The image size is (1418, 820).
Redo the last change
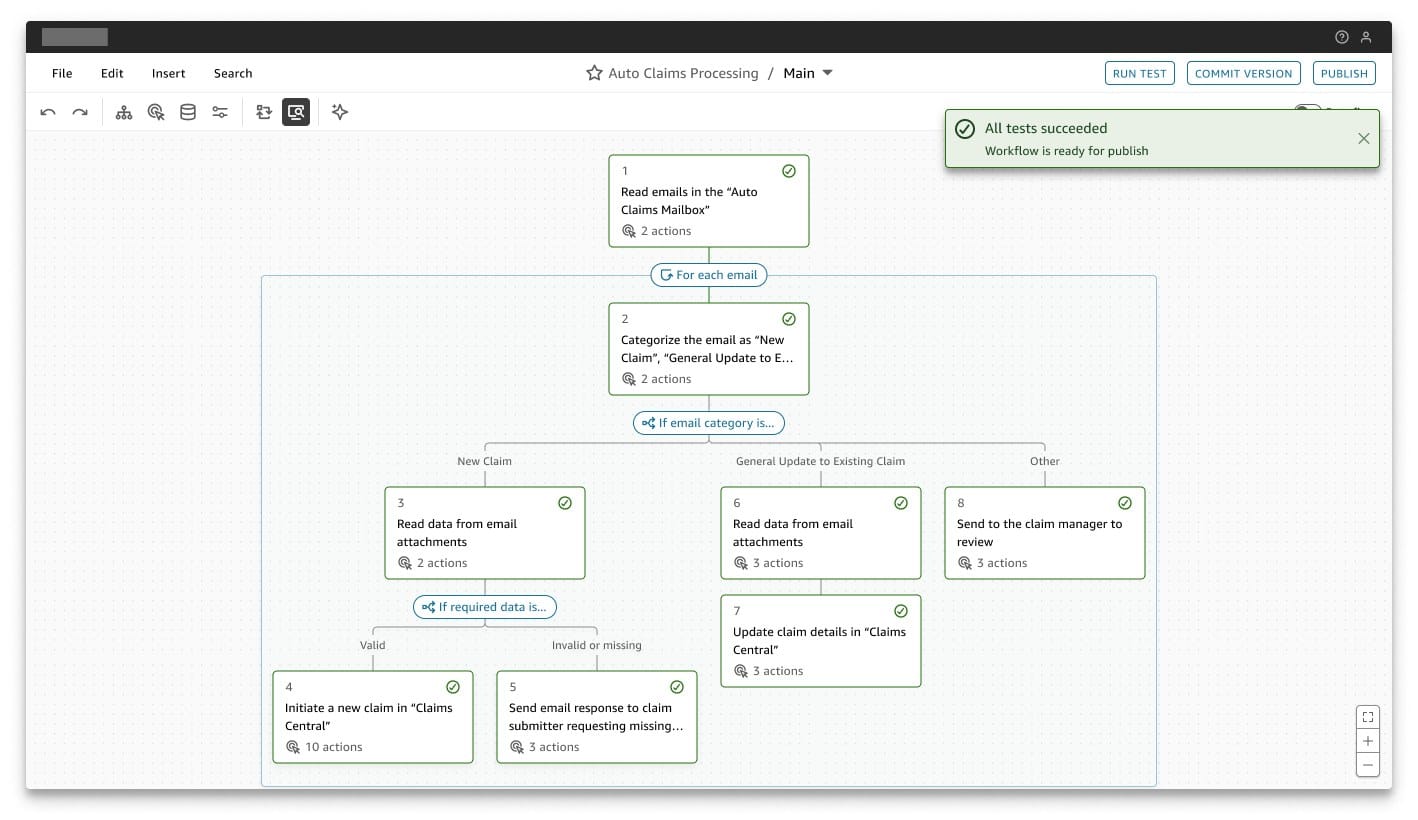click(x=80, y=112)
